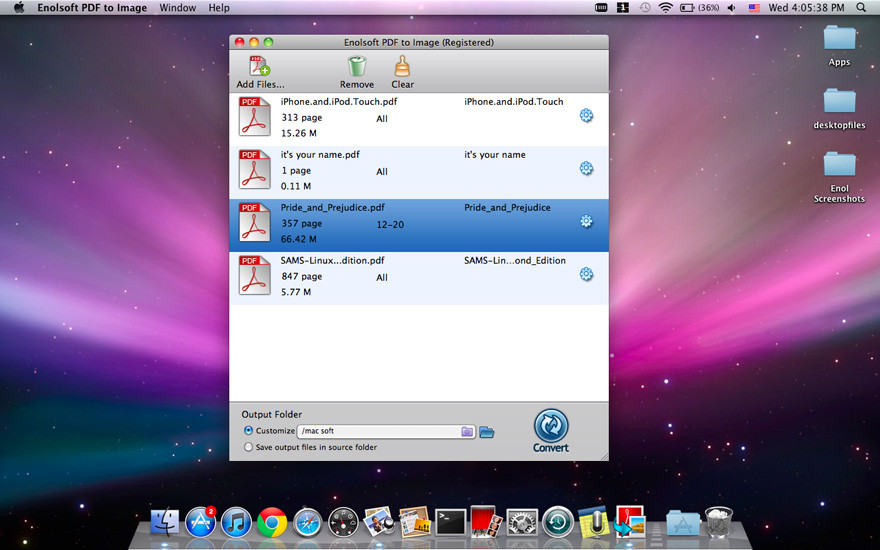Click the file name SAMS-Linux...dition.pdf
This screenshot has width=880, height=550.
click(x=332, y=260)
